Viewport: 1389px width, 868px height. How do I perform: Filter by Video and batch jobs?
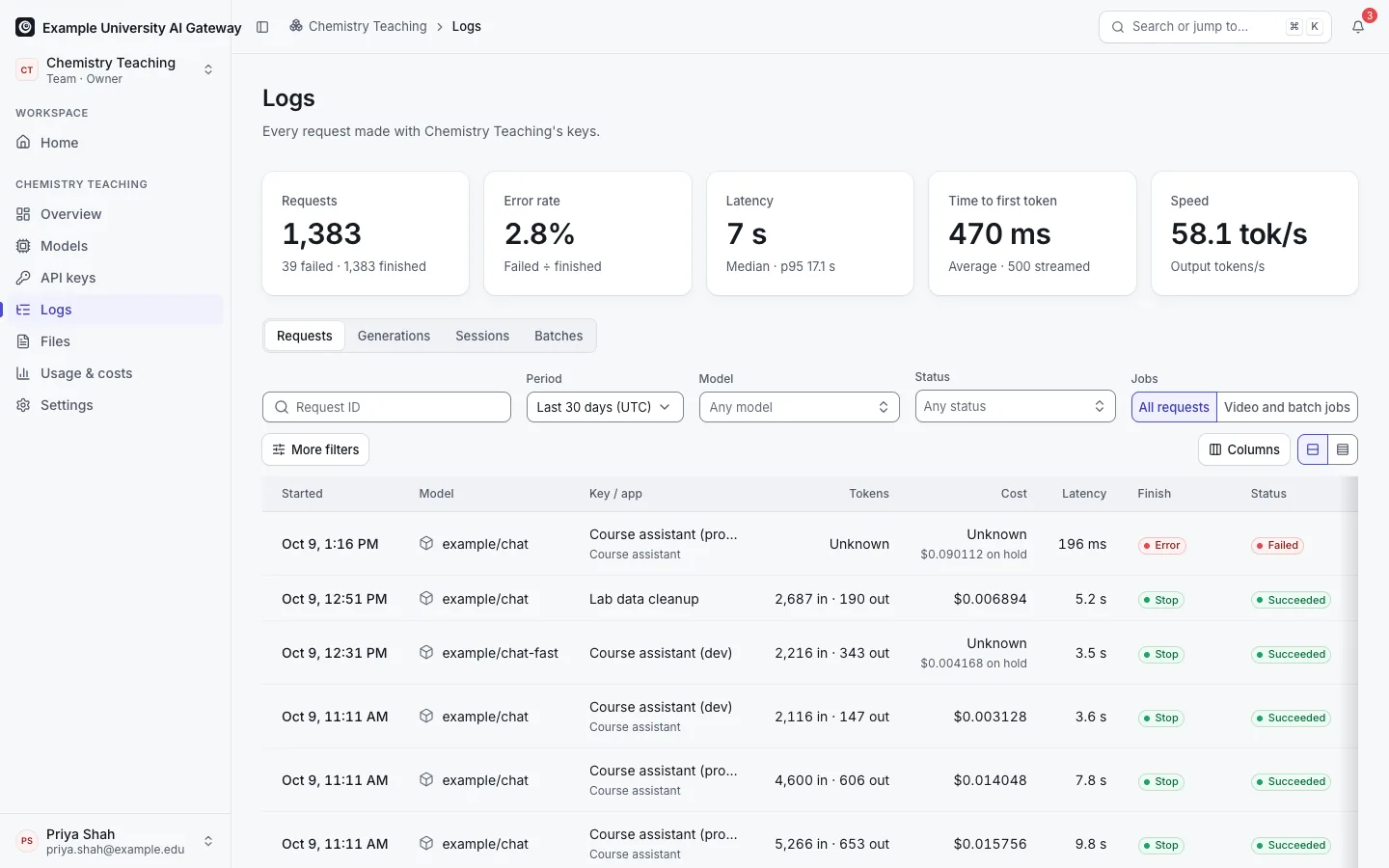[x=1287, y=407]
